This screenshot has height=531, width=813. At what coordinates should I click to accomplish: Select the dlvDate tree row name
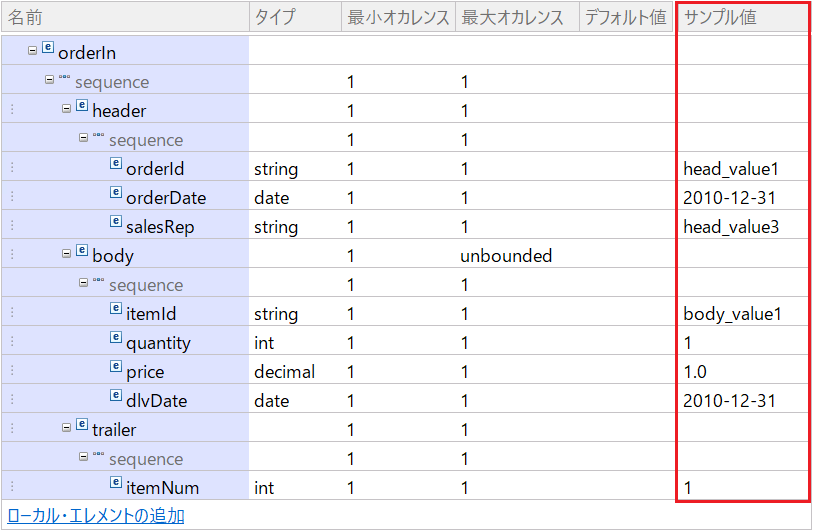tap(157, 401)
